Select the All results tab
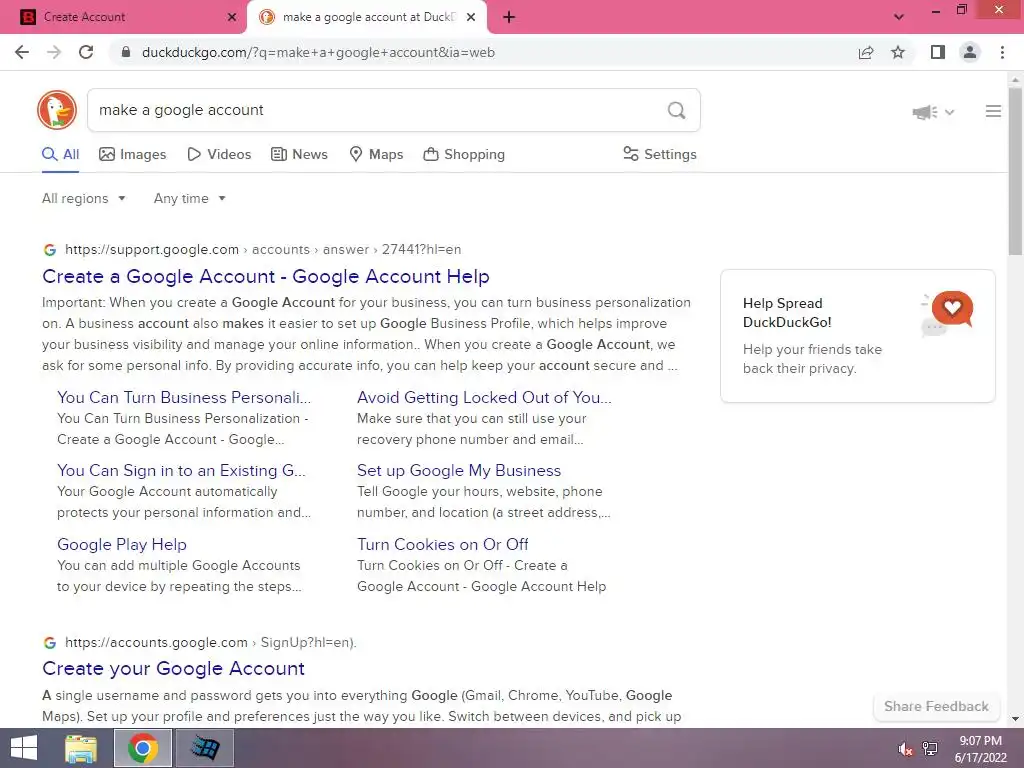The image size is (1024, 768). coord(60,154)
